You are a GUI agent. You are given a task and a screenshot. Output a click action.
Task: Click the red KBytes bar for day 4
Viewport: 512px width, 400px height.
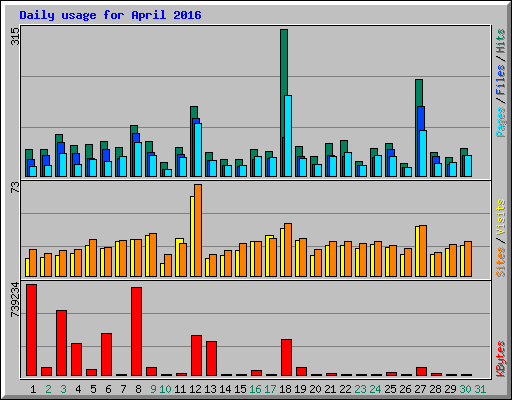(77, 359)
